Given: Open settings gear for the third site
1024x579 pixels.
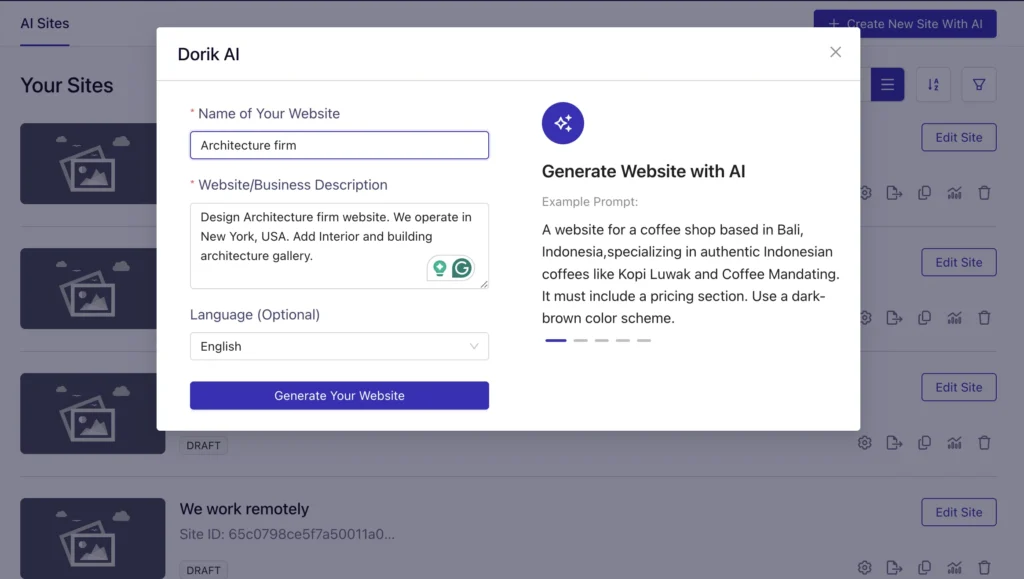Looking at the screenshot, I should point(865,443).
